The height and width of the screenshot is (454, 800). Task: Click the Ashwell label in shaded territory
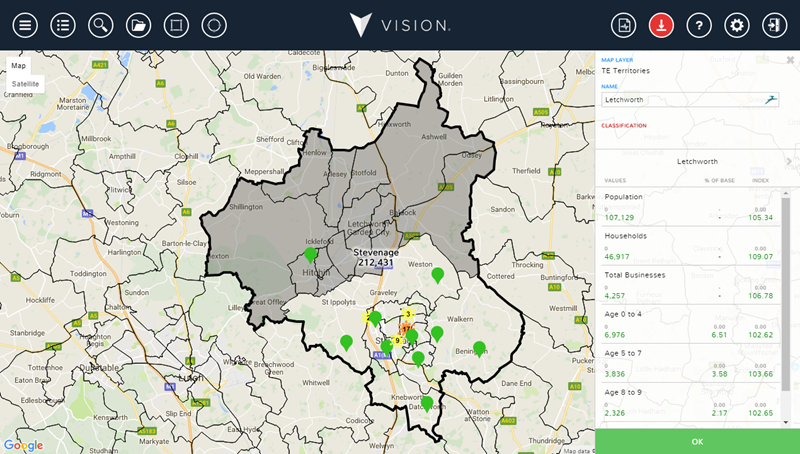point(434,137)
